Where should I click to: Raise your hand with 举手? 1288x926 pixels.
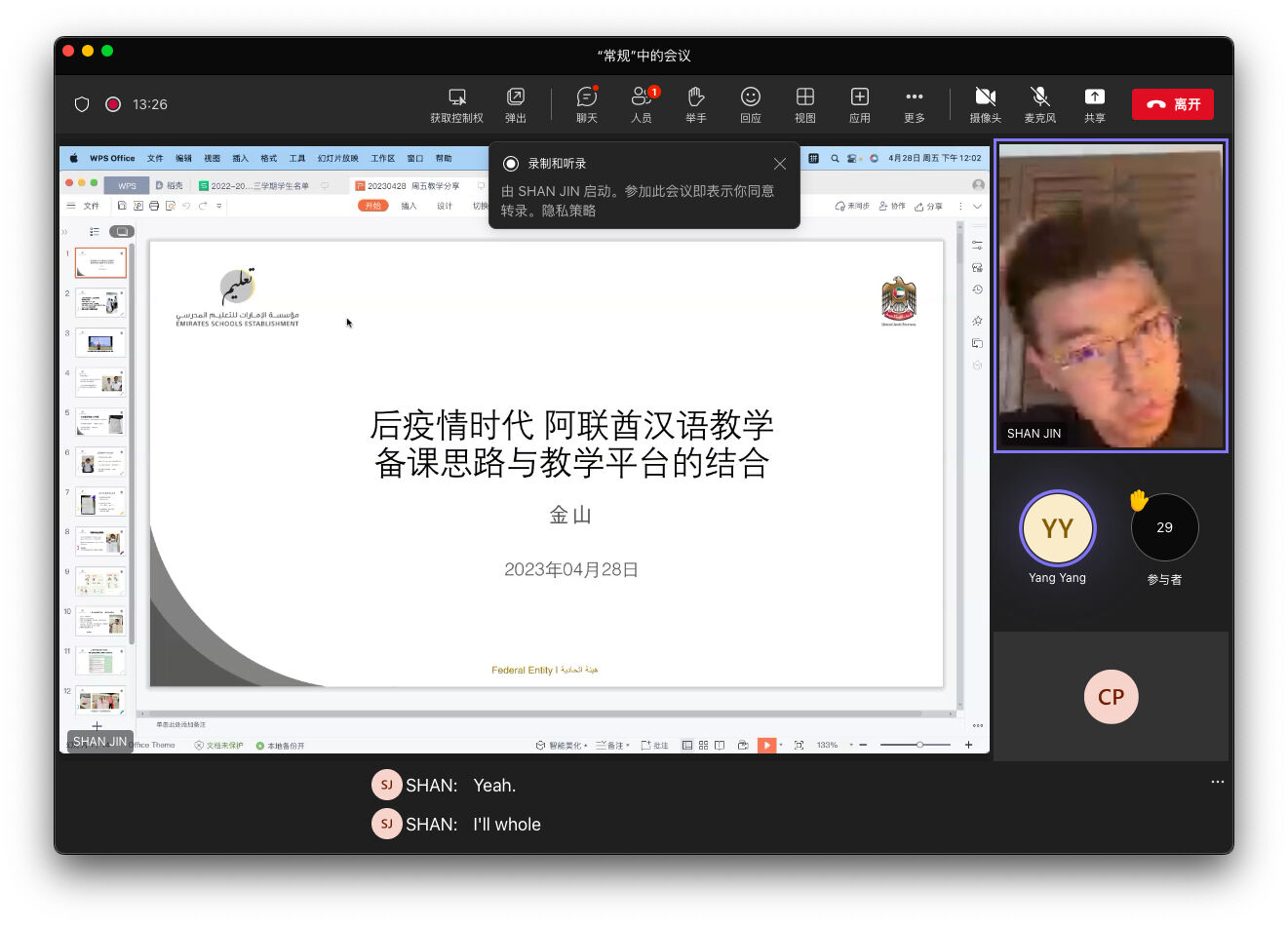pyautogui.click(x=695, y=105)
